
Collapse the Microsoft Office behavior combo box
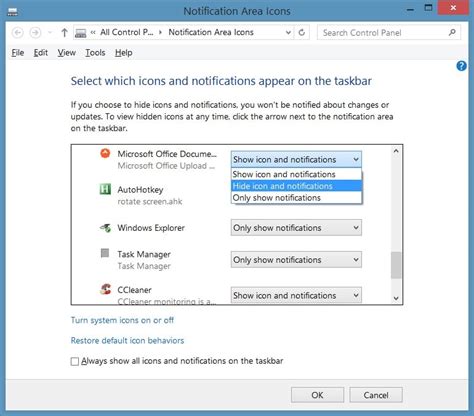tap(296, 159)
